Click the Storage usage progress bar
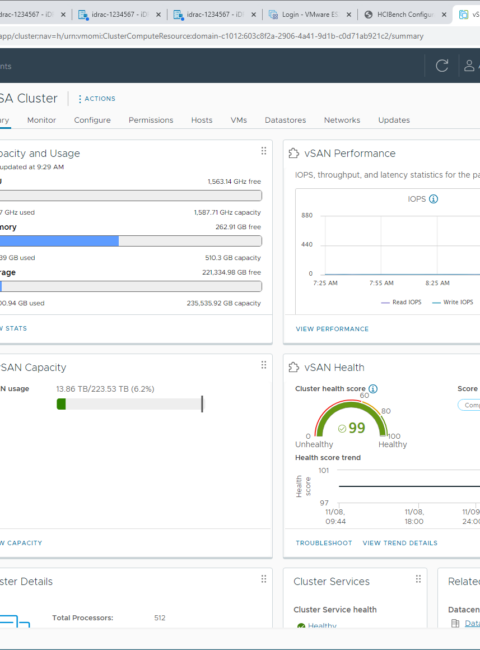The width and height of the screenshot is (480, 650). [x=131, y=286]
